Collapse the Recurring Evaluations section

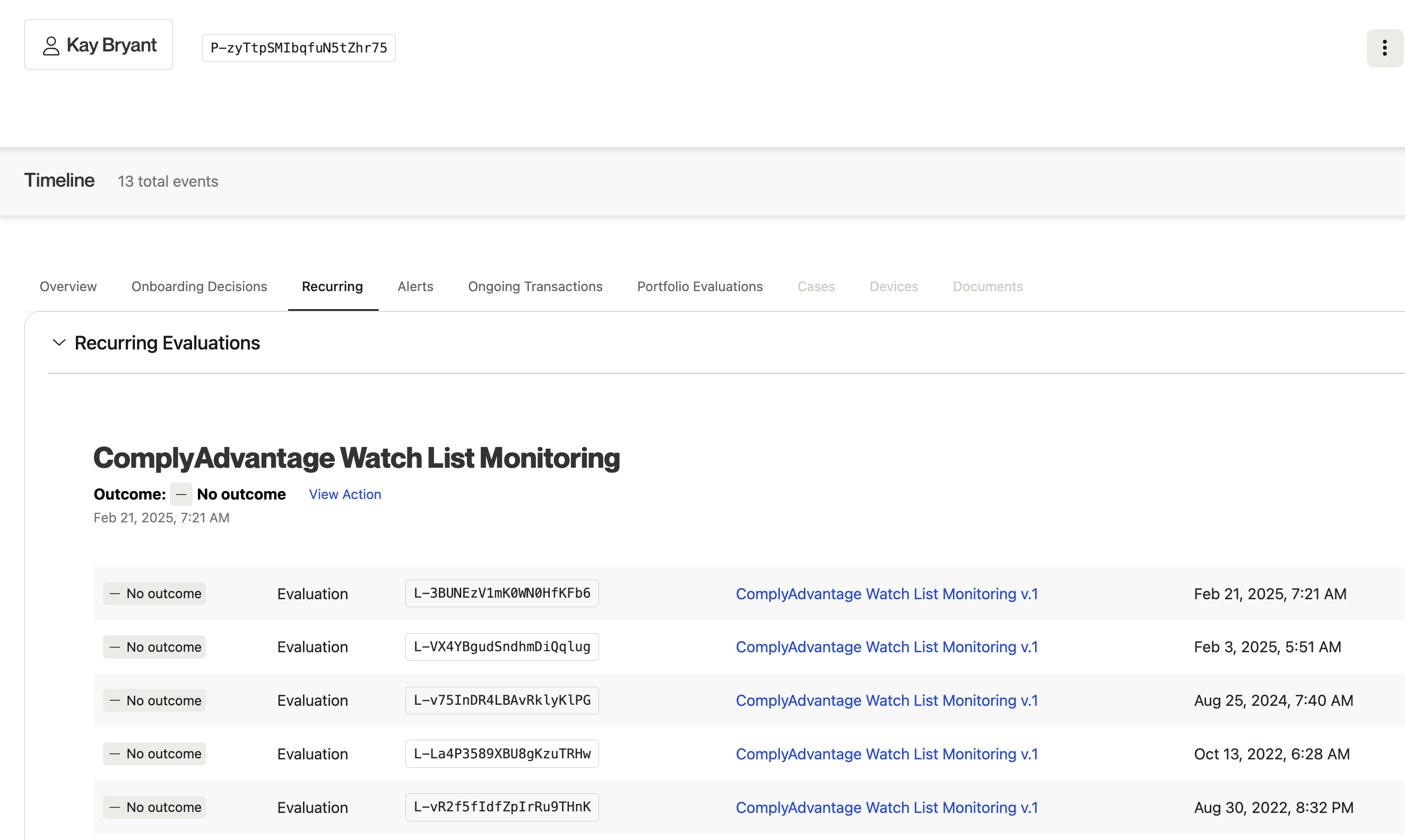tap(59, 343)
